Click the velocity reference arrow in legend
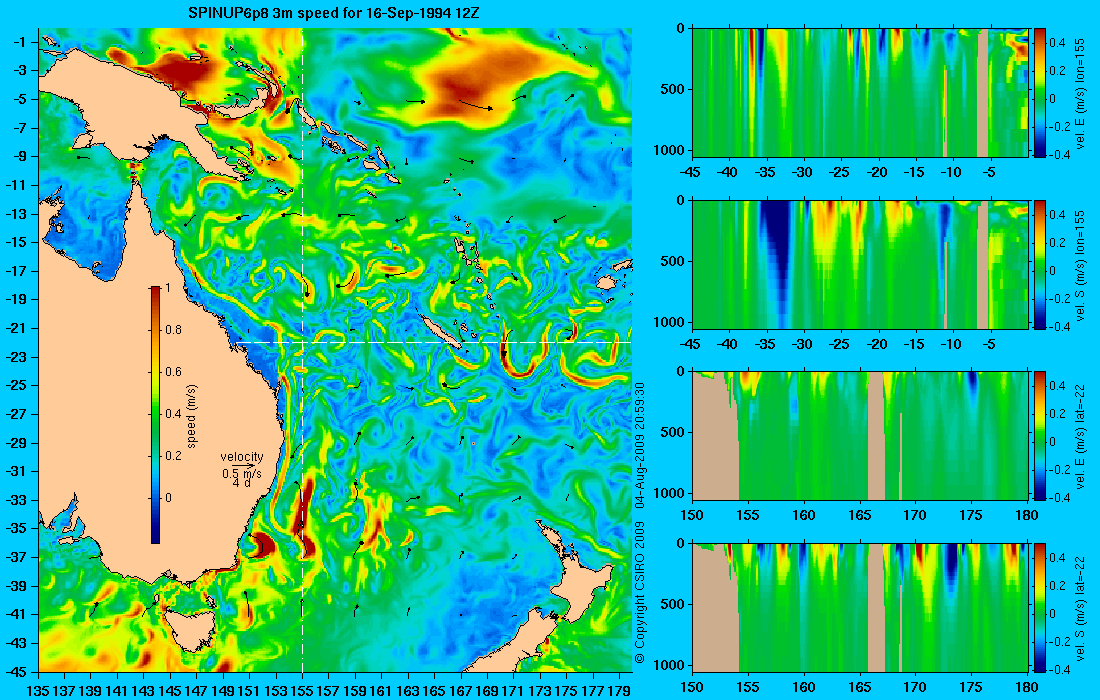The height and width of the screenshot is (700, 1100). point(244,466)
